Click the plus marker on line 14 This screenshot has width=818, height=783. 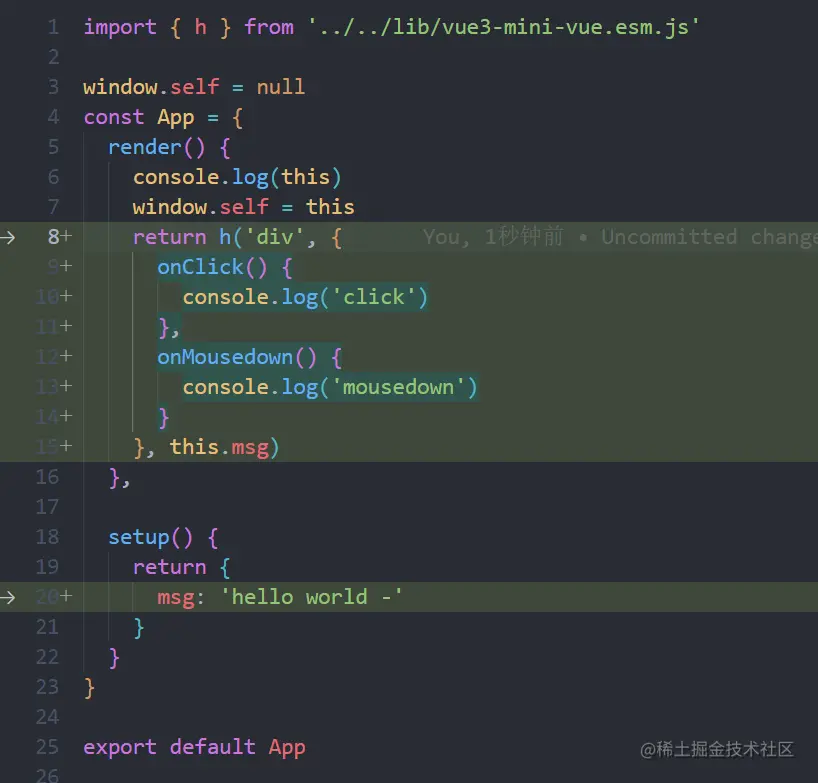[66, 416]
